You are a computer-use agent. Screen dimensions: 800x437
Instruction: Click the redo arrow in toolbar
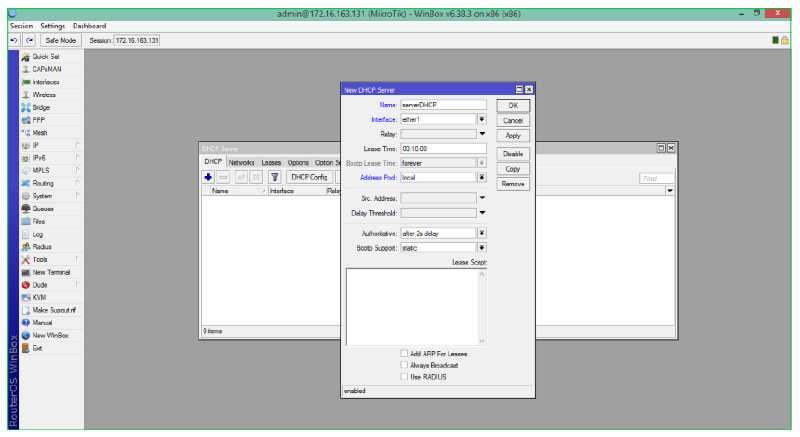(x=30, y=40)
